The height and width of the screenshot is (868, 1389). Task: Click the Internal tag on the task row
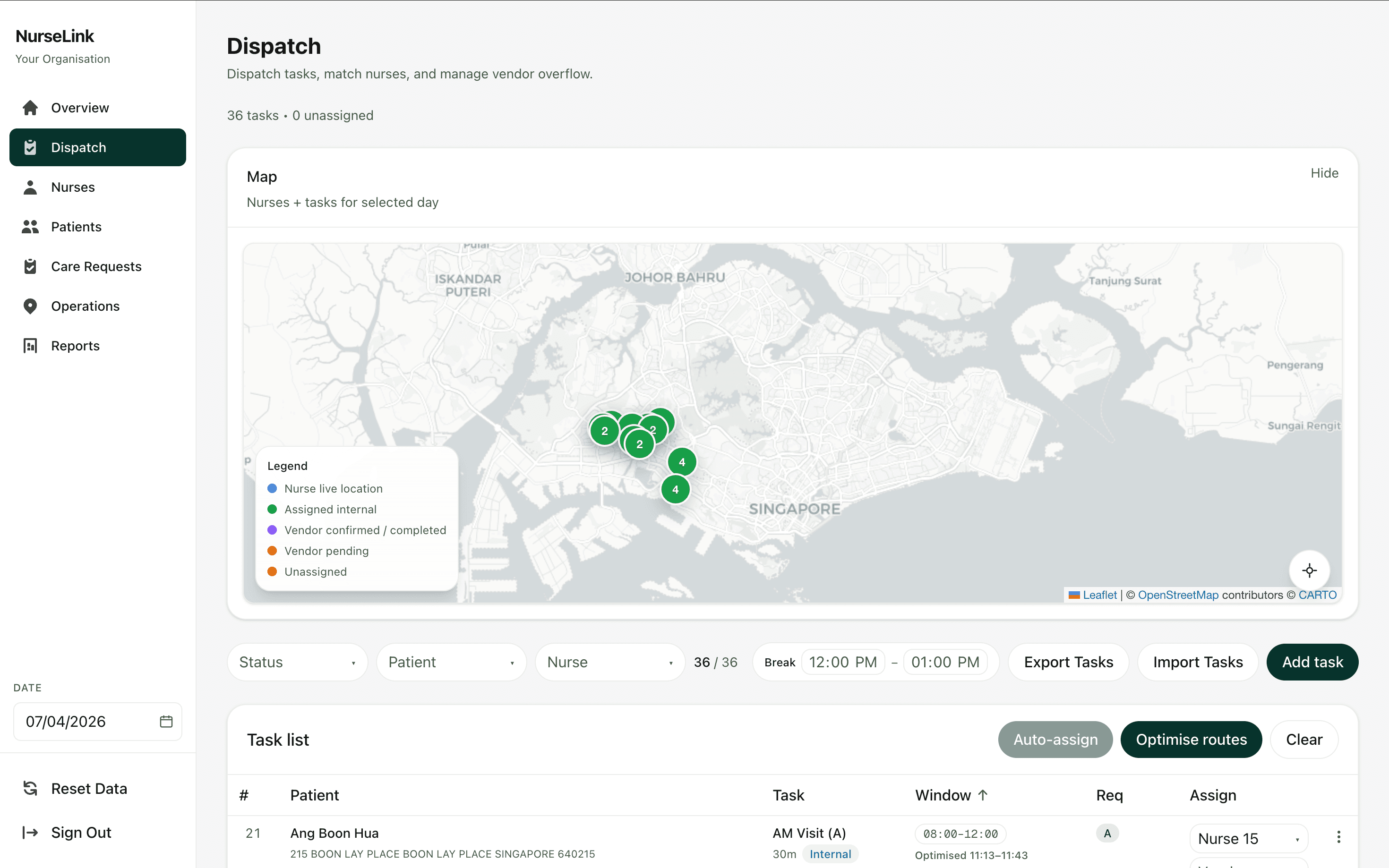coord(830,854)
